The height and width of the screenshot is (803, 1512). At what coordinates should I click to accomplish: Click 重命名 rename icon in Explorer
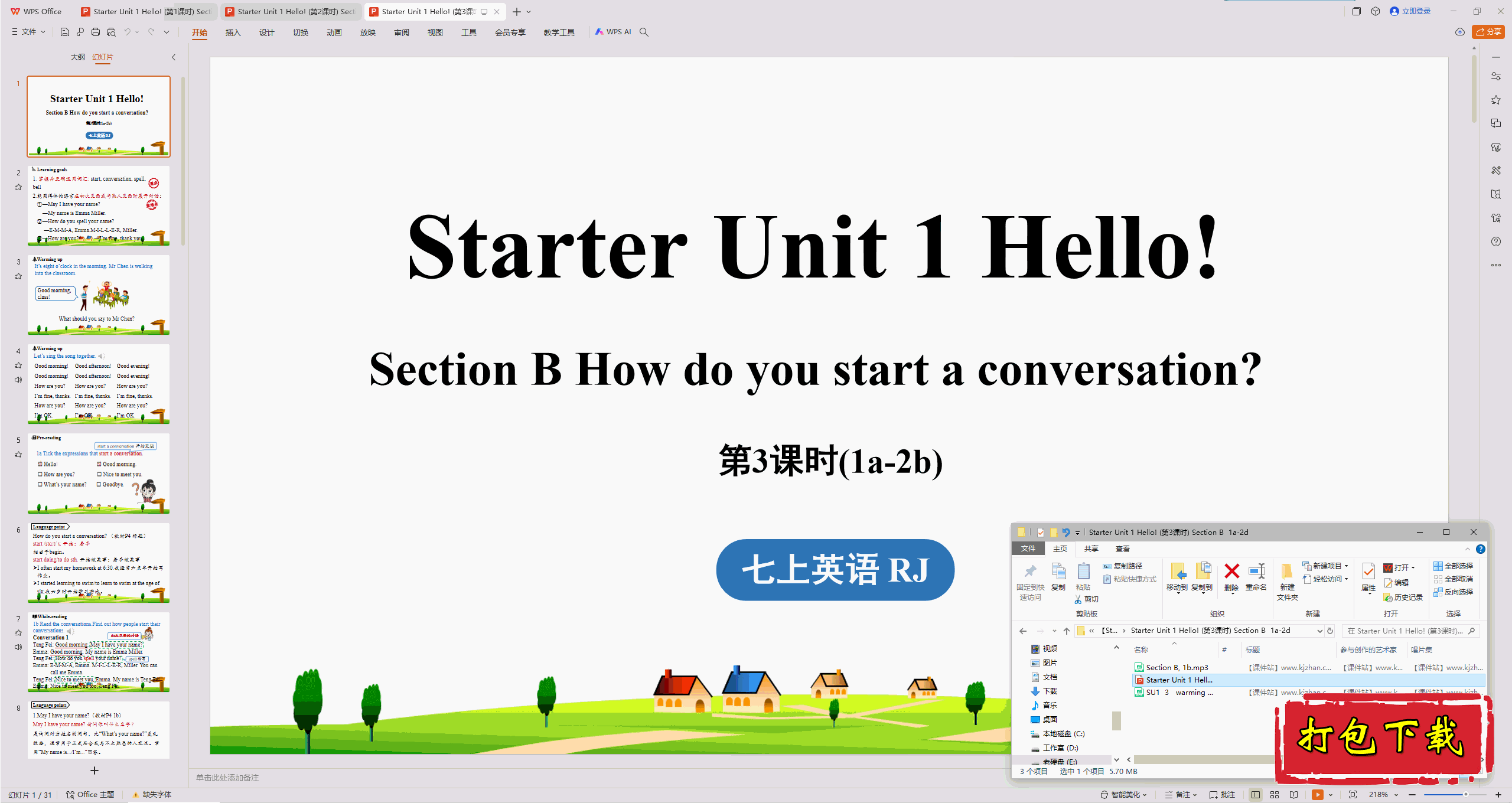click(x=1256, y=577)
